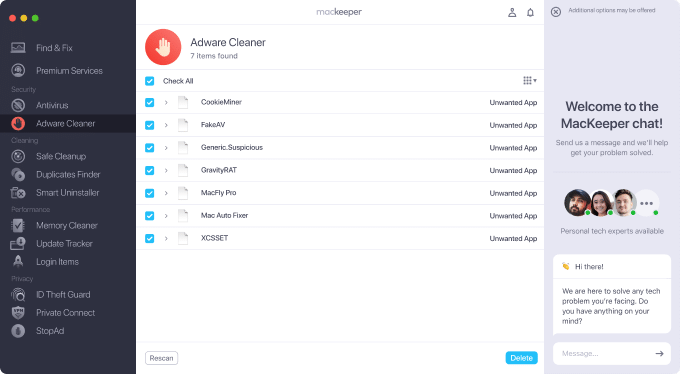This screenshot has width=680, height=374.
Task: Click the Premium Services headset icon
Action: (x=18, y=70)
